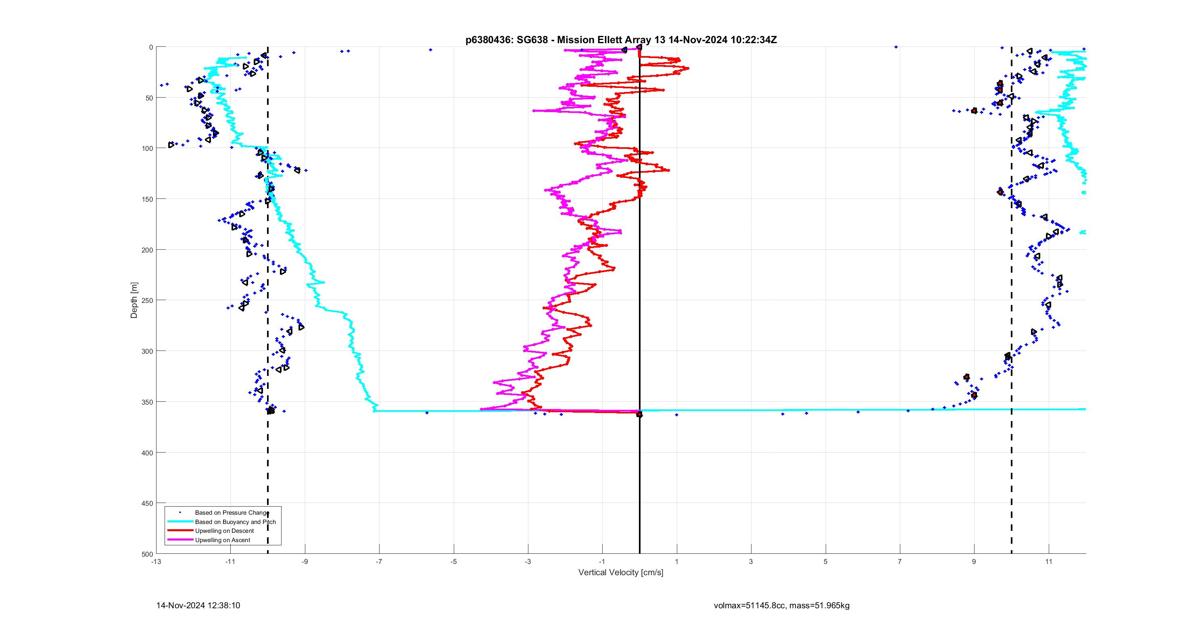Click positive x-axis tick label '9'
The width and height of the screenshot is (1200, 622).
[974, 562]
